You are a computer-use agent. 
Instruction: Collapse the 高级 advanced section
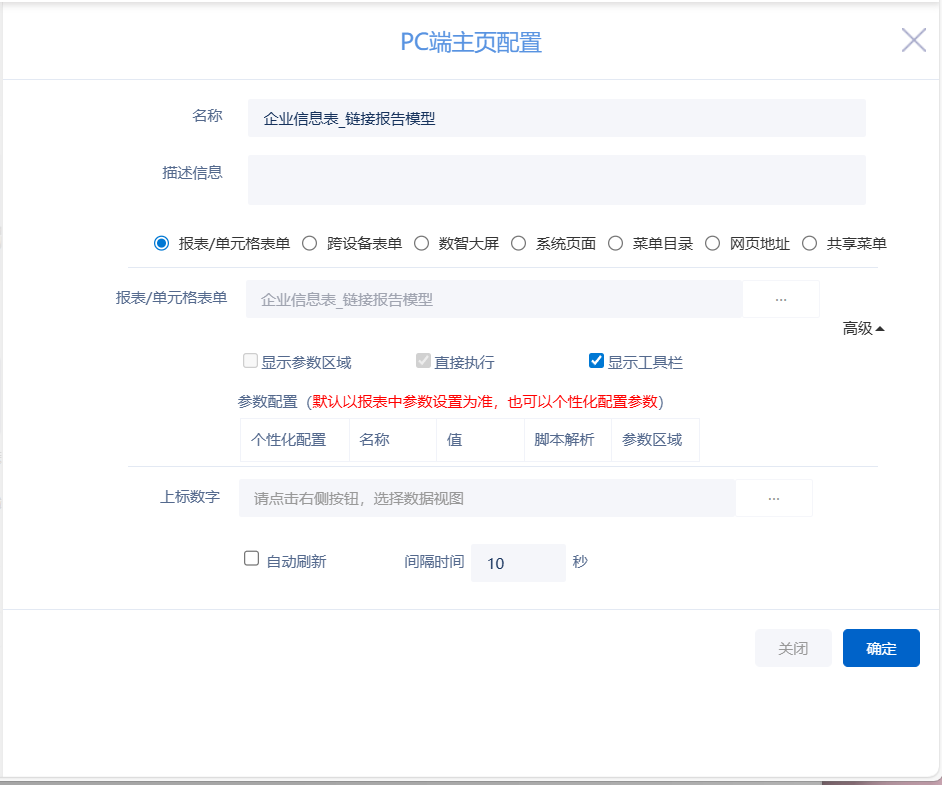coord(864,328)
